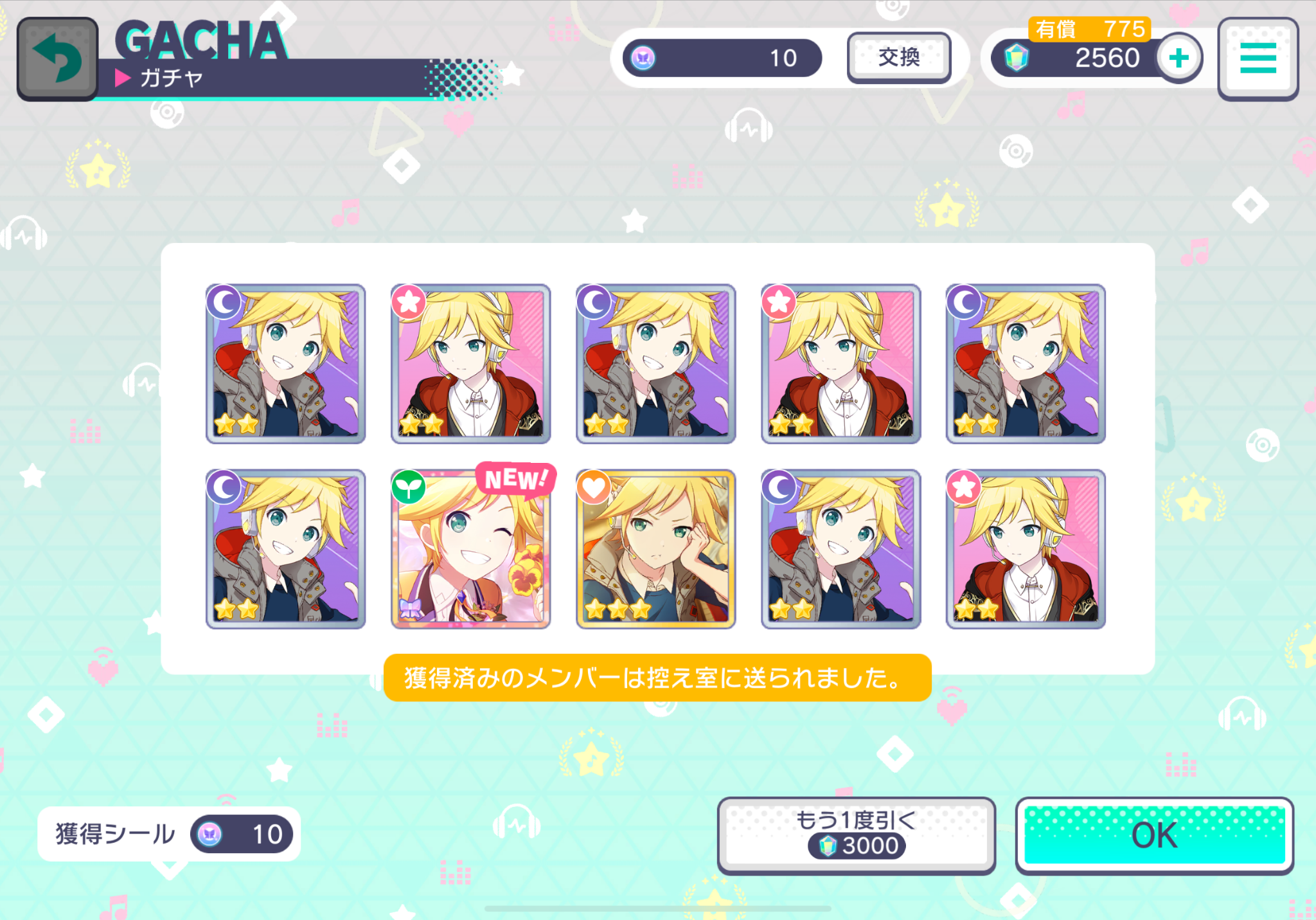The width and height of the screenshot is (1316, 920).
Task: Select the second top-row pink star card
Action: point(470,364)
